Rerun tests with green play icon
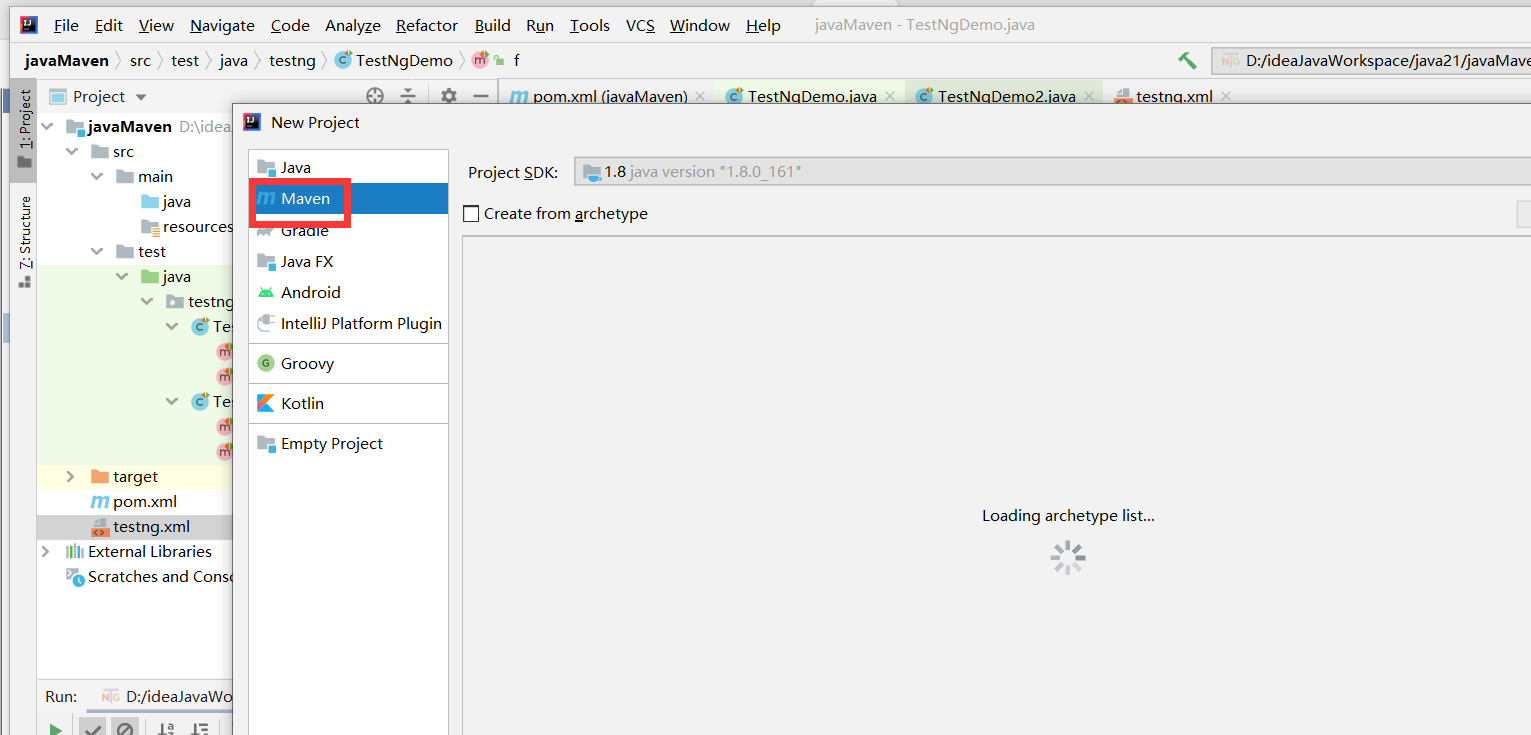Screen dimensions: 1531x735 [x=55, y=730]
